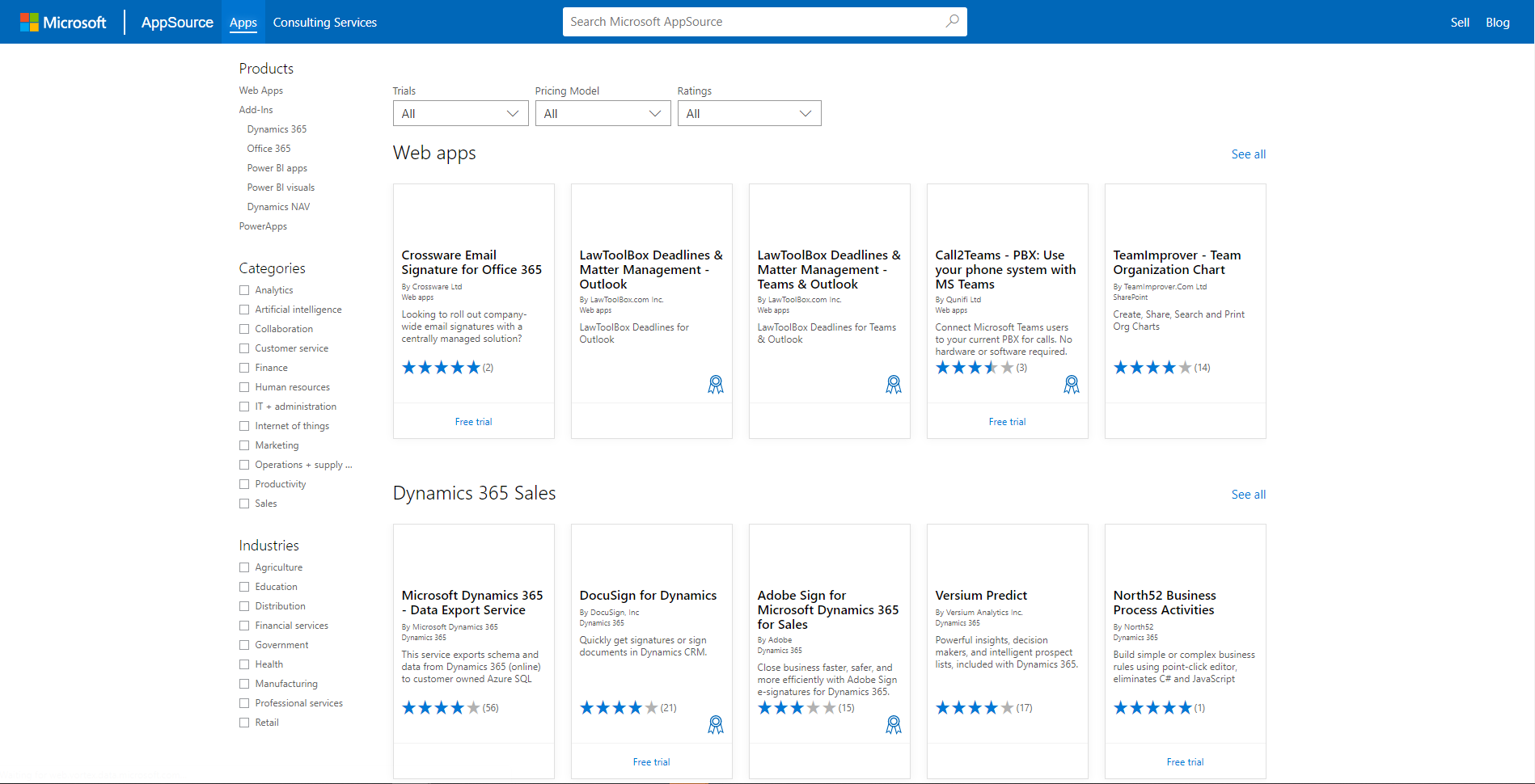
Task: Select Dynamics 365 under Add-Ins
Action: (277, 129)
